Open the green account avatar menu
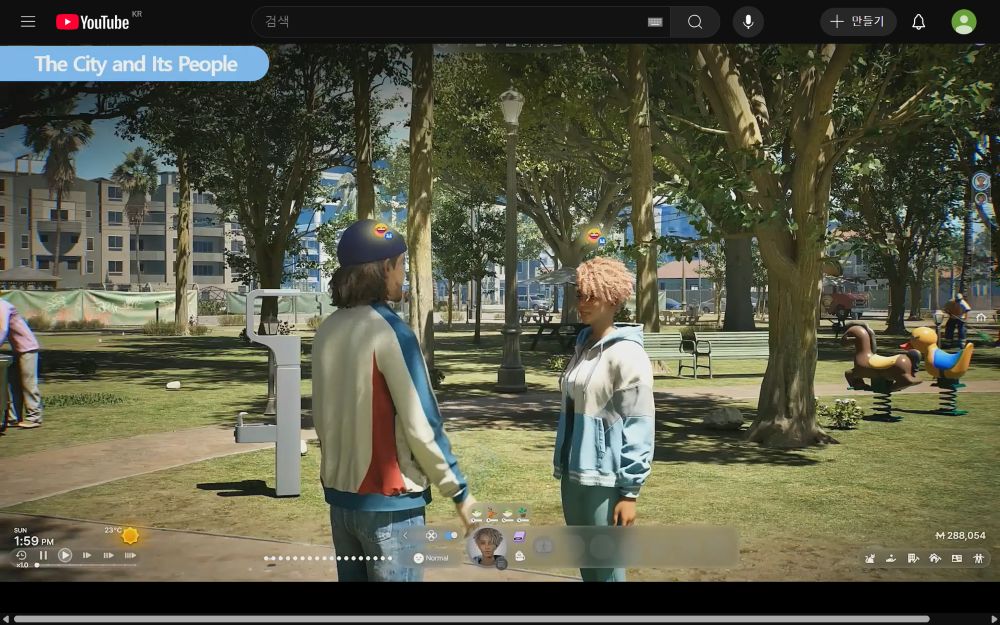 (x=964, y=22)
